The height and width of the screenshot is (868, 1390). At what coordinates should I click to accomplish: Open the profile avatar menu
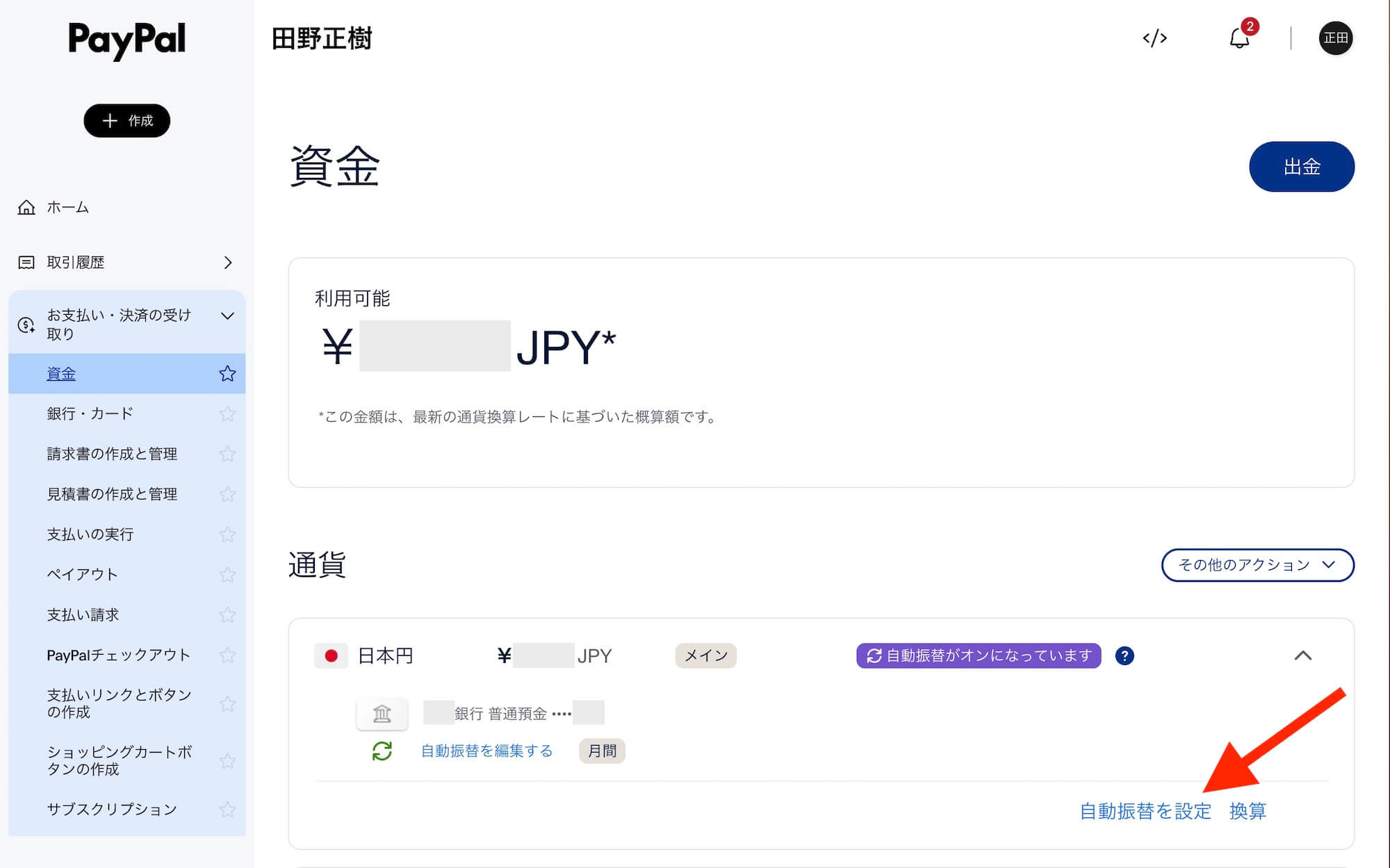[x=1335, y=38]
